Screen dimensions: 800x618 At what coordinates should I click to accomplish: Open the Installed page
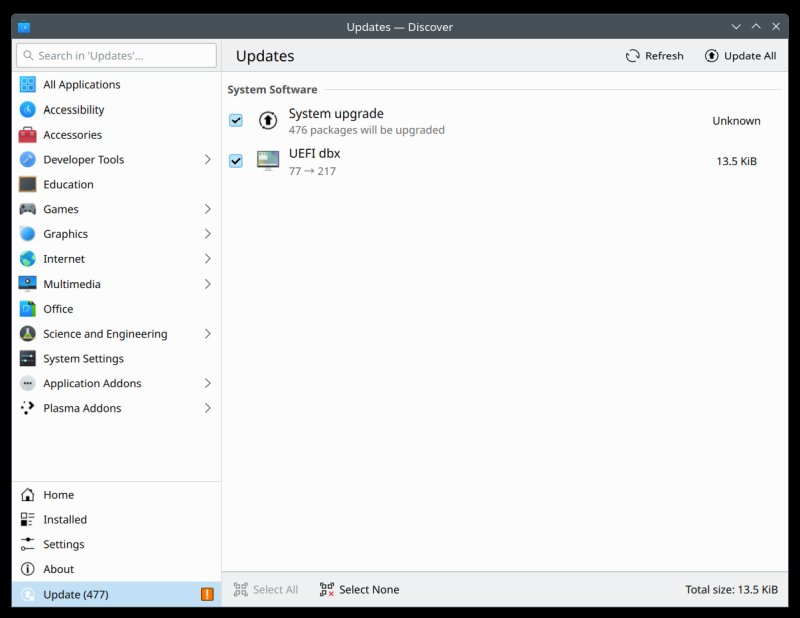[x=65, y=520]
